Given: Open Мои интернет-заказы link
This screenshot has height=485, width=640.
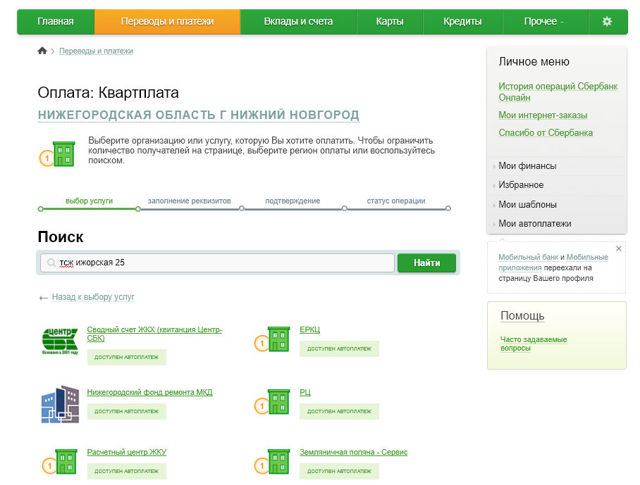Looking at the screenshot, I should pos(542,115).
